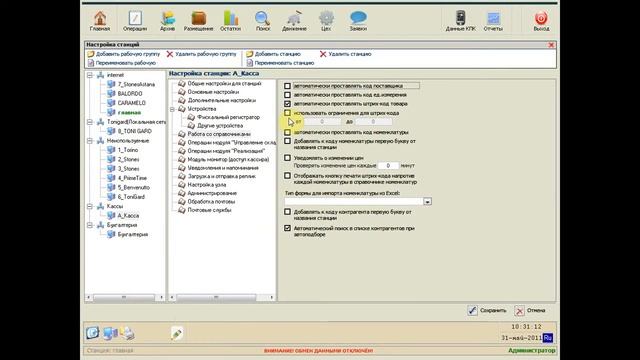Image resolution: width=640 pixels, height=360 pixels.
Task: Click Переименовать станцию
Action: pyautogui.click(x=280, y=63)
